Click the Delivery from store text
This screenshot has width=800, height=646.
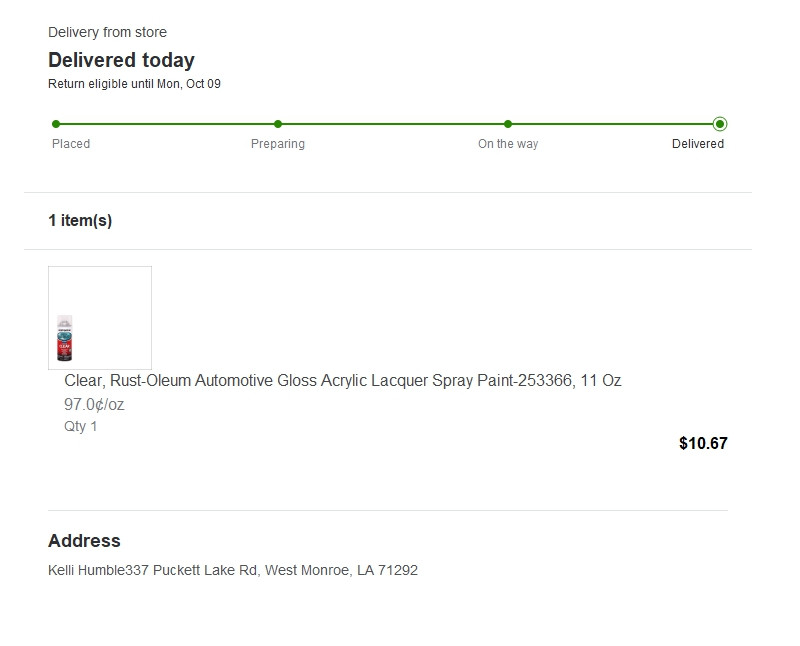[107, 33]
